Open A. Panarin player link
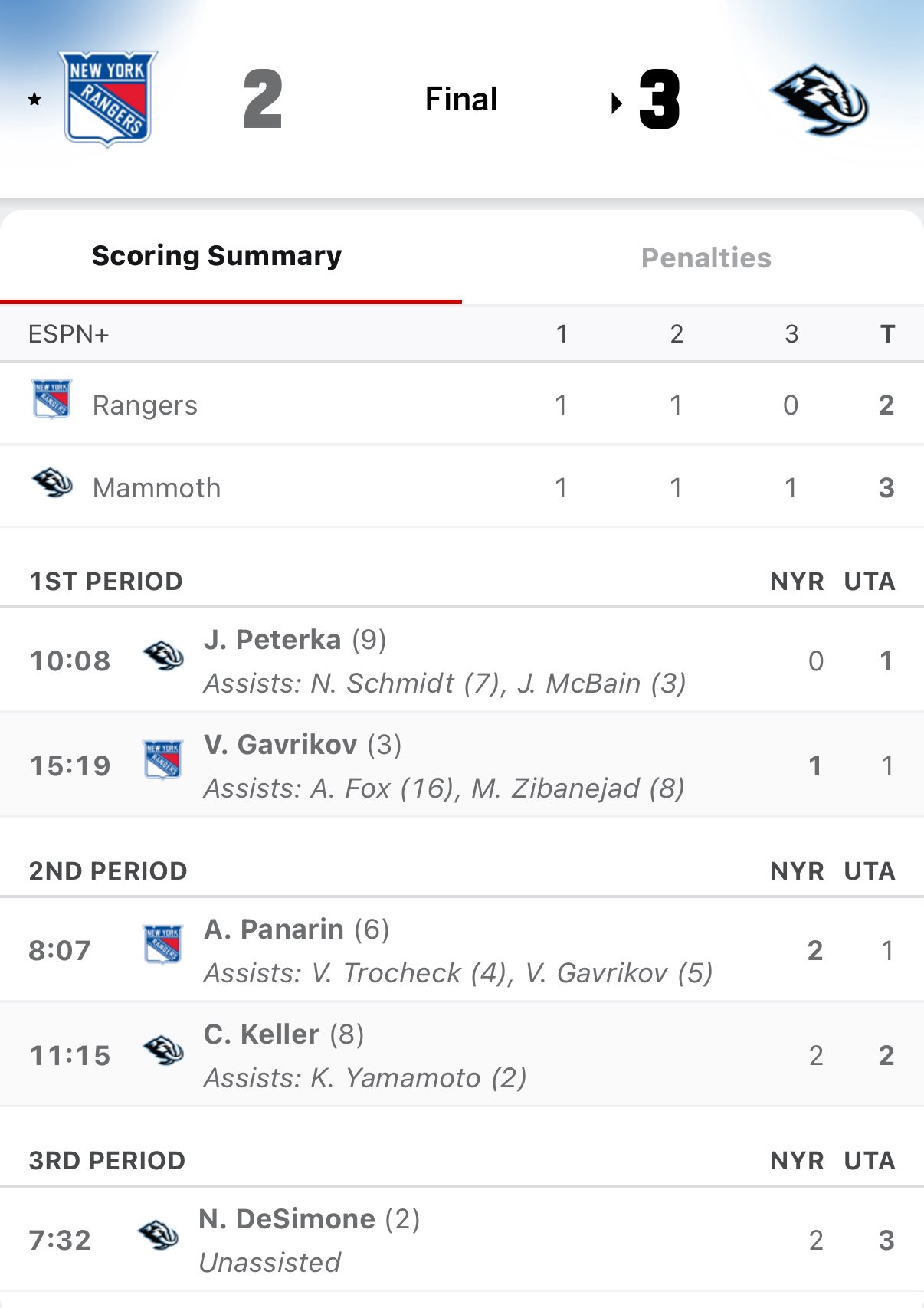924x1308 pixels. [x=274, y=929]
